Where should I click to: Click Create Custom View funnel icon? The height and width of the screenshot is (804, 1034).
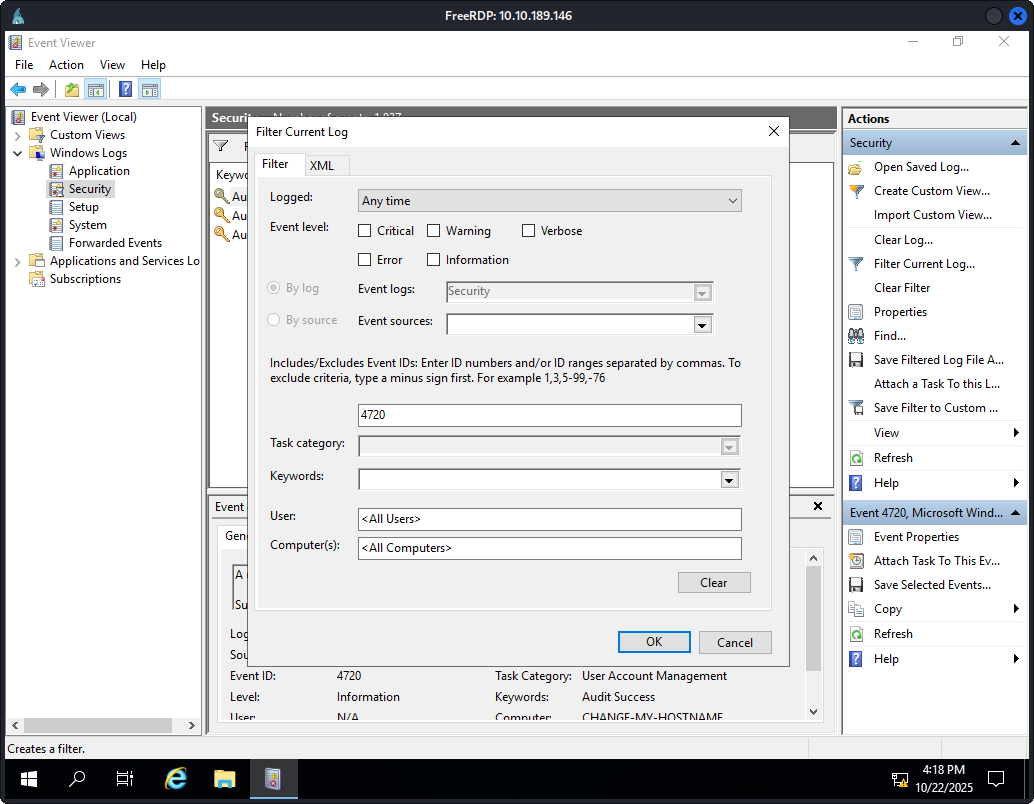[856, 191]
